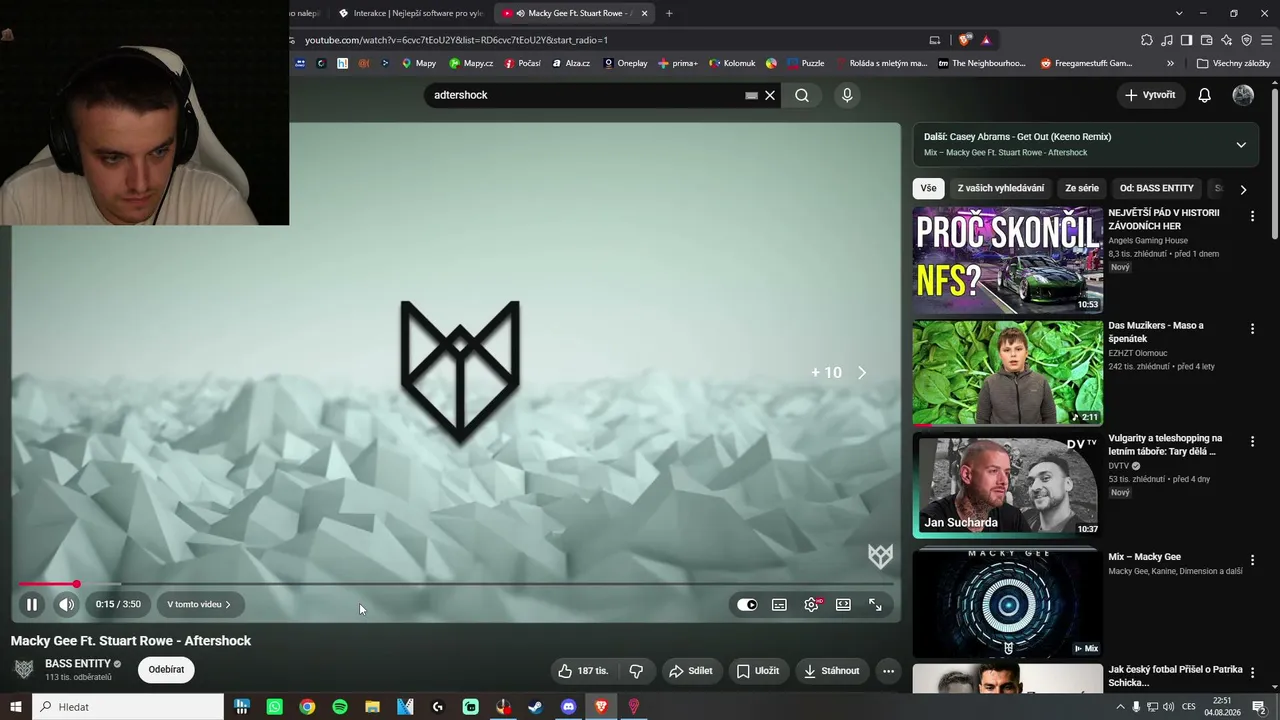Open the Počasí bookmark

(x=522, y=63)
